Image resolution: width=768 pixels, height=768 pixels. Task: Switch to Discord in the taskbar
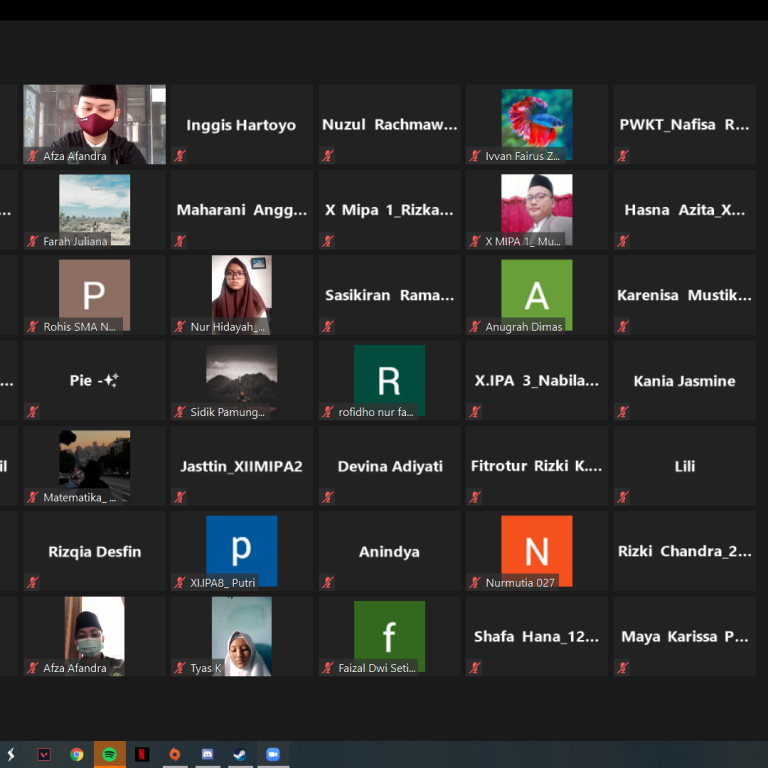(x=208, y=754)
